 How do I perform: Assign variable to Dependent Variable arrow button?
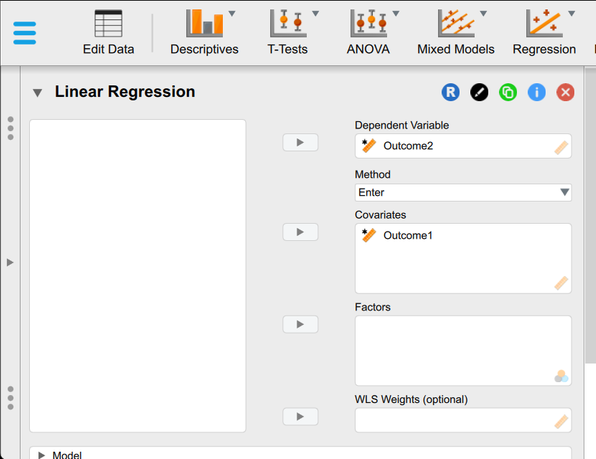300,142
